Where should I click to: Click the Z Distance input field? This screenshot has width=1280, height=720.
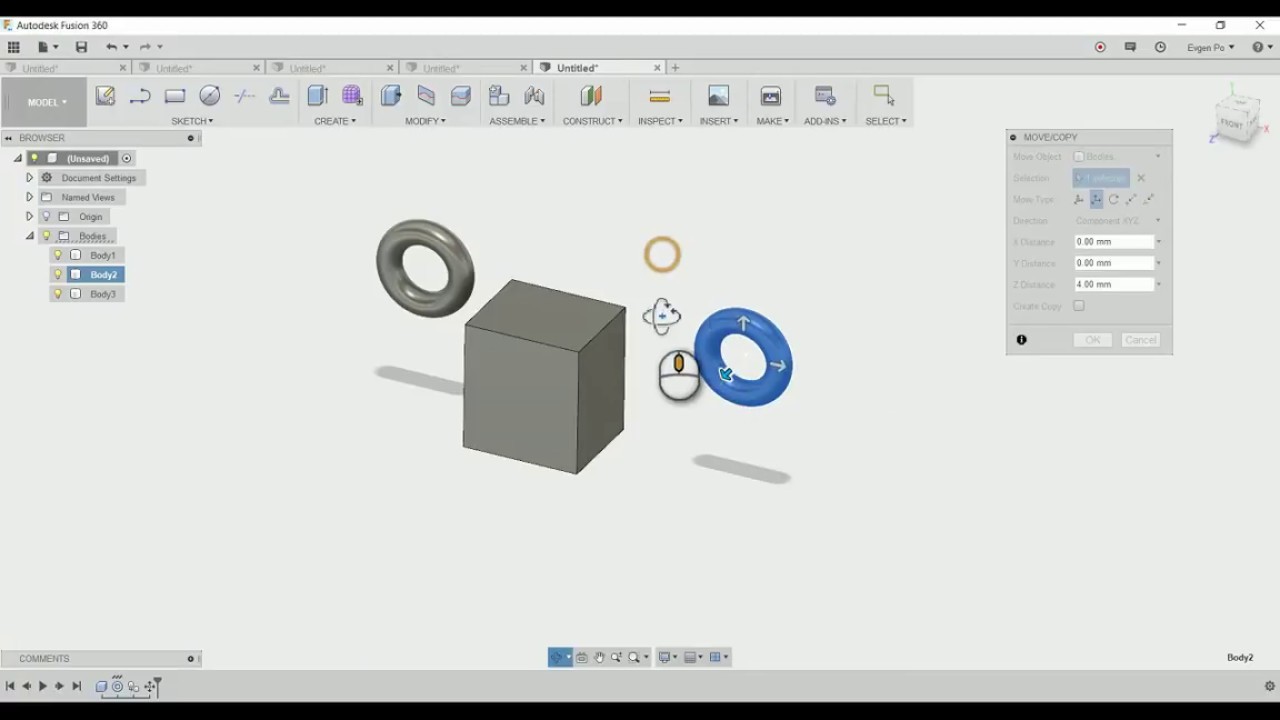coord(1114,285)
